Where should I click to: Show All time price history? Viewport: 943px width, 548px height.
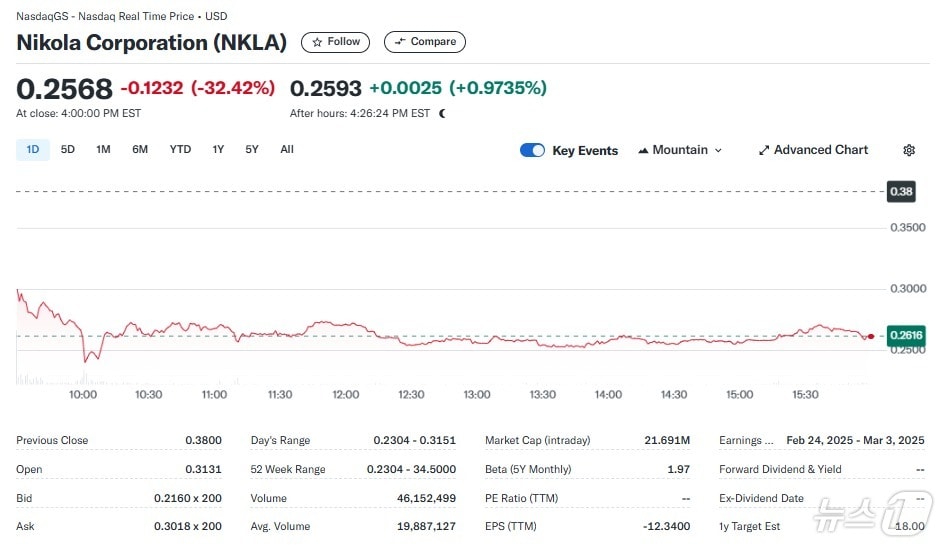tap(287, 150)
